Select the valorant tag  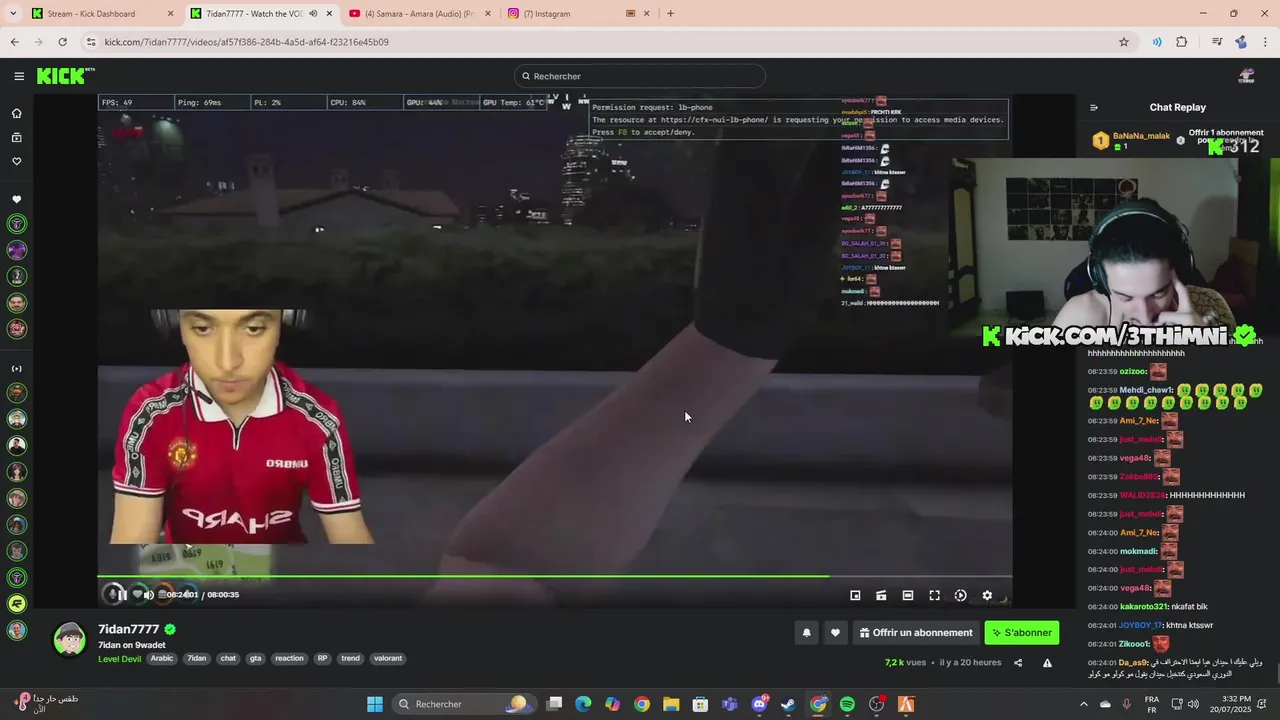[x=388, y=658]
